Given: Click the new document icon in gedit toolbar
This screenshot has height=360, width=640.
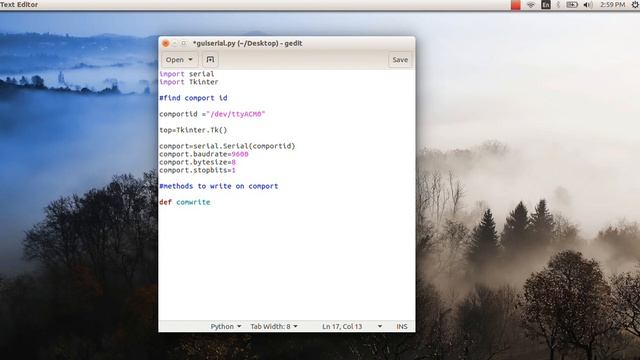Looking at the screenshot, I should pyautogui.click(x=210, y=60).
